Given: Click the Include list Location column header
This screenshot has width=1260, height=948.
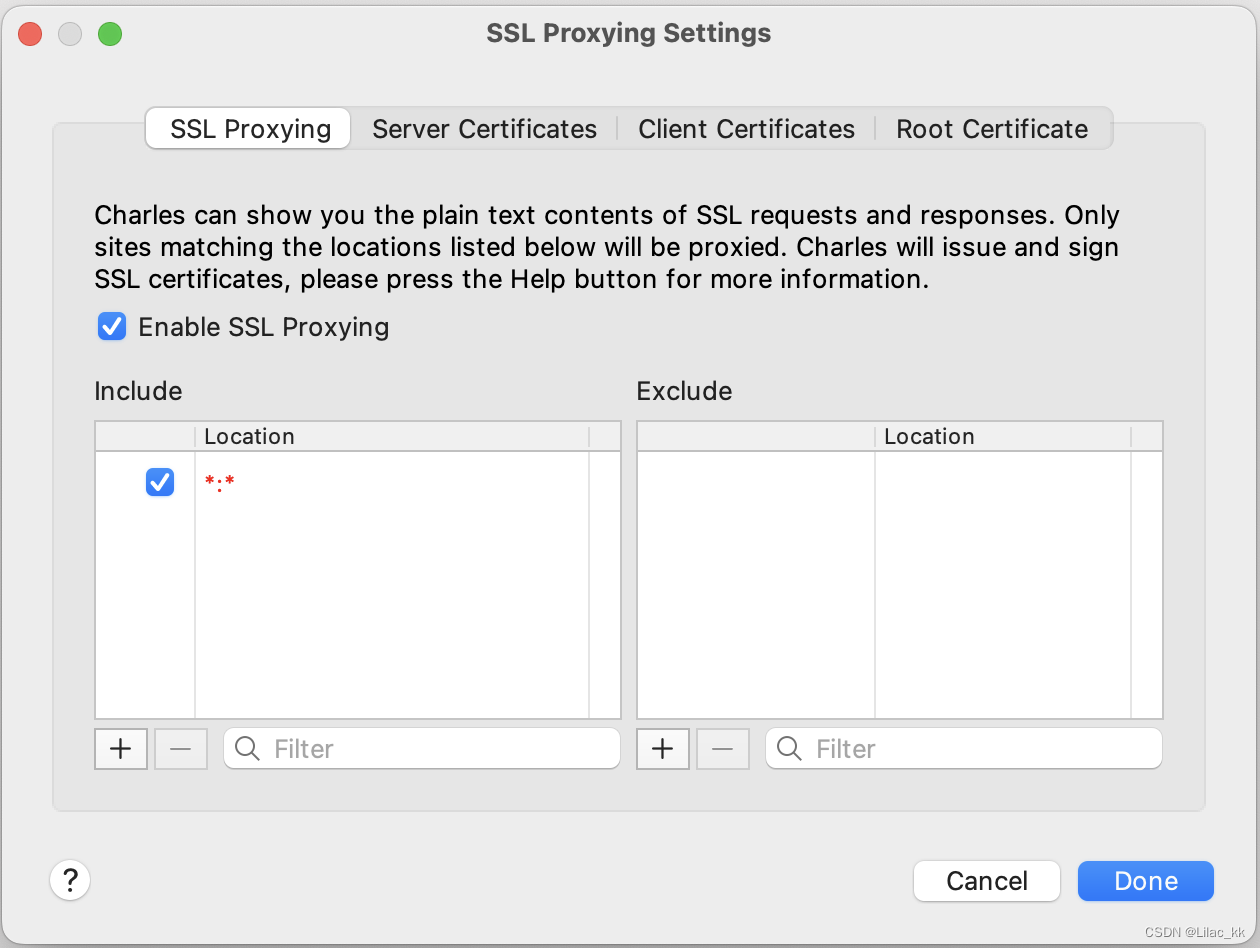Looking at the screenshot, I should [392, 437].
